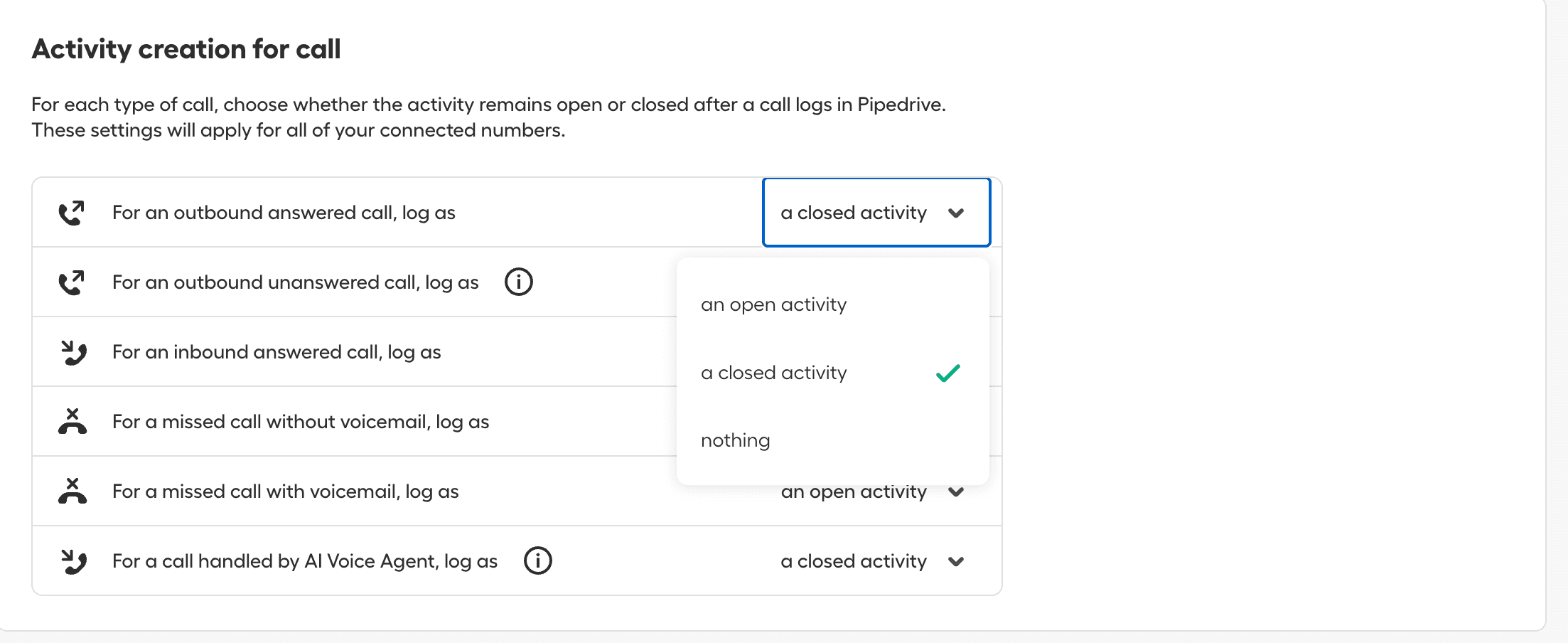Click the outbound answered call phone icon
This screenshot has height=643, width=1568.
[71, 213]
